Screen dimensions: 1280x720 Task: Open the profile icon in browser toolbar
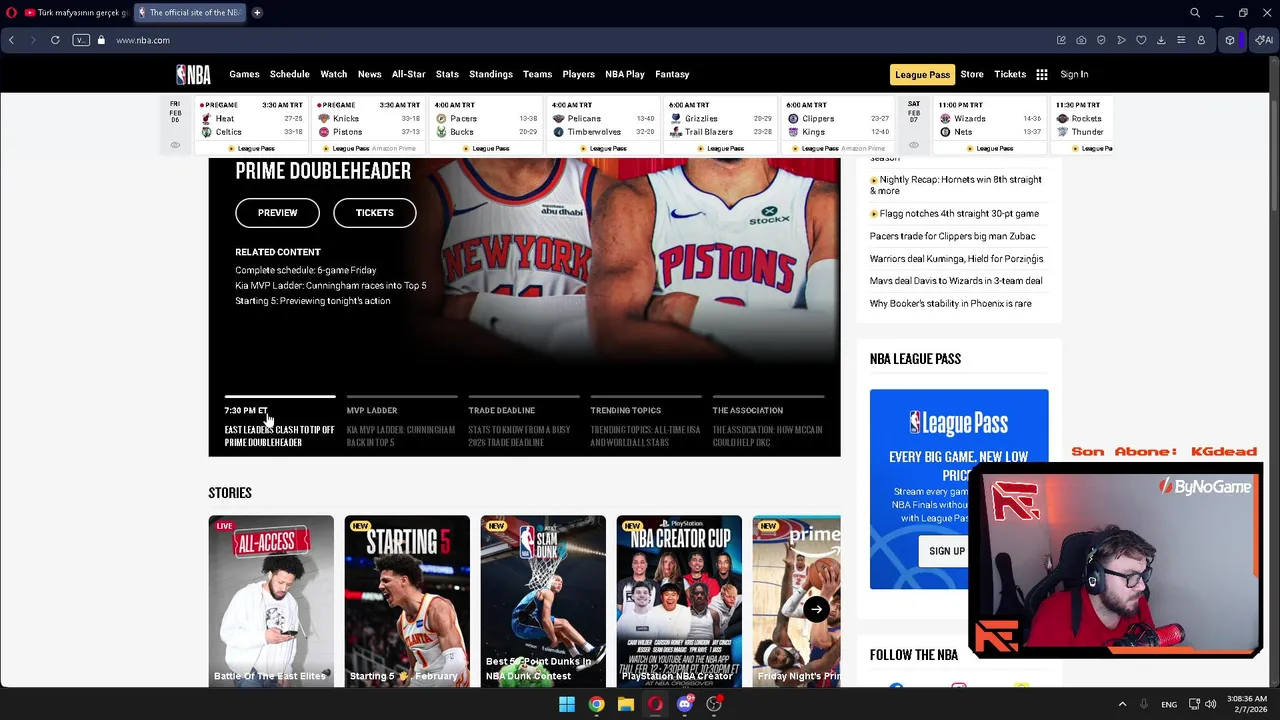1201,40
